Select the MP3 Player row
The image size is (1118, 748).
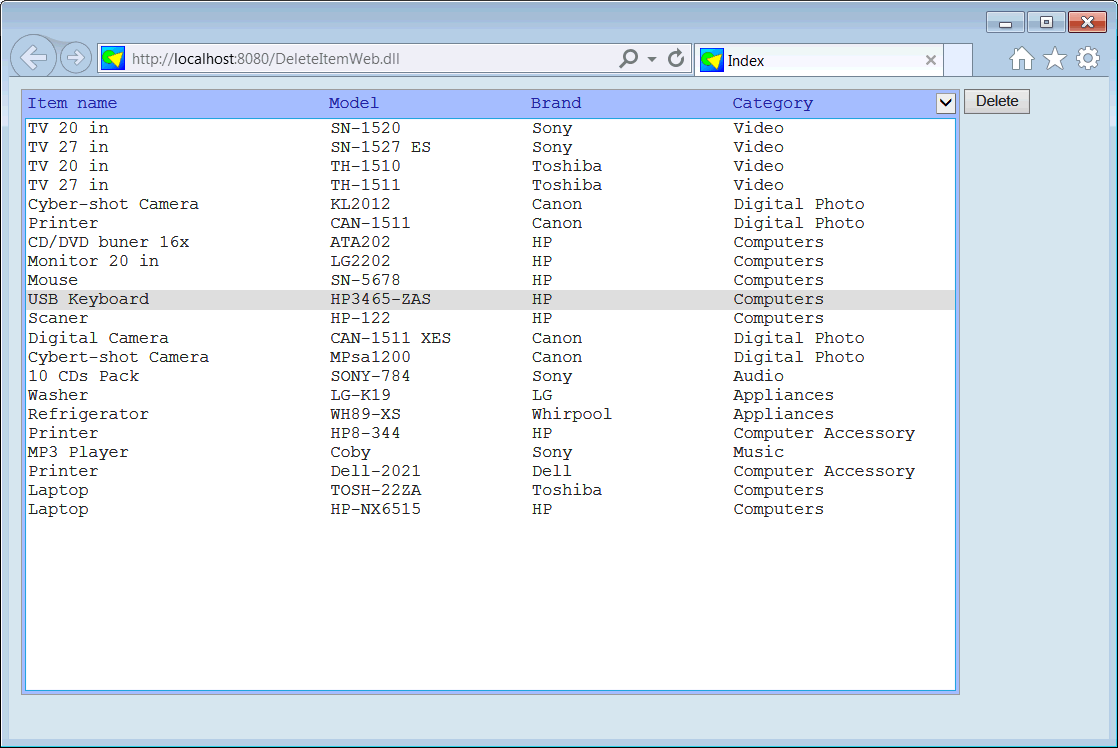coord(491,452)
